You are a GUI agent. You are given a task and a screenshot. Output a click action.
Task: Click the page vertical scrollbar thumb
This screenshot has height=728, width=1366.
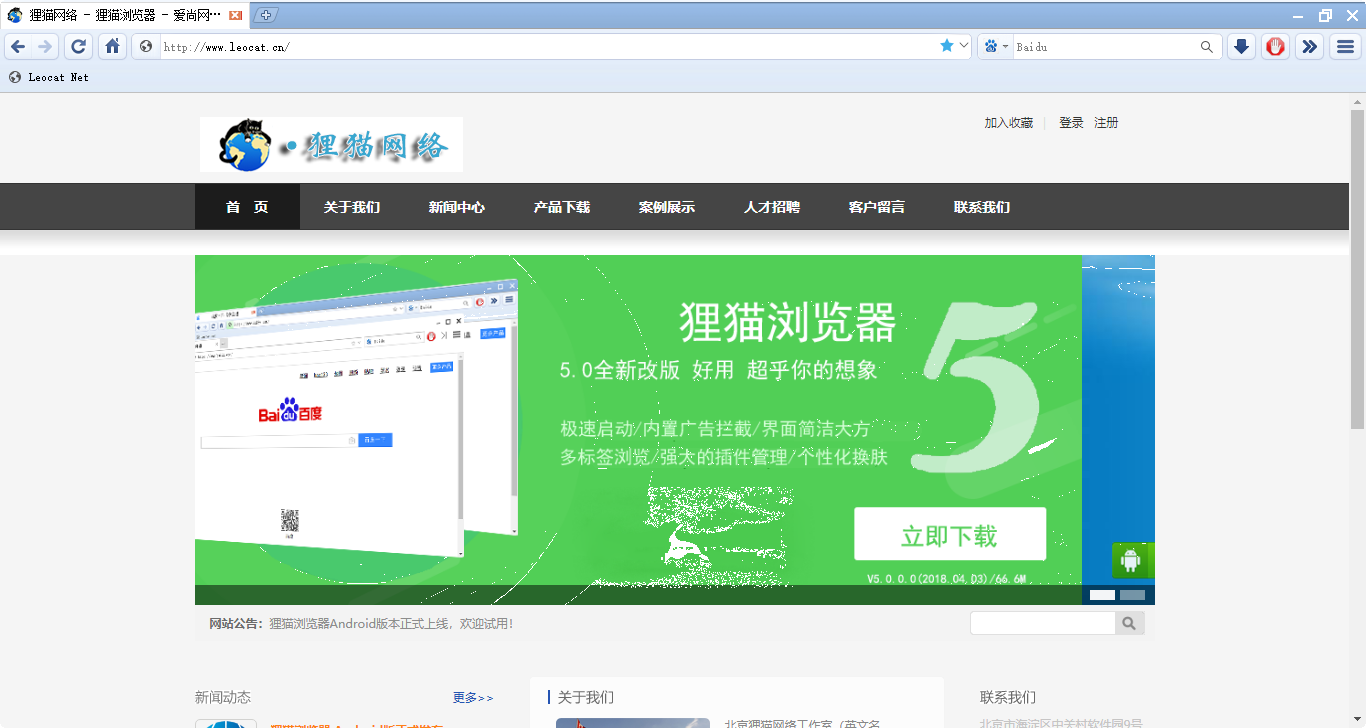(1357, 270)
